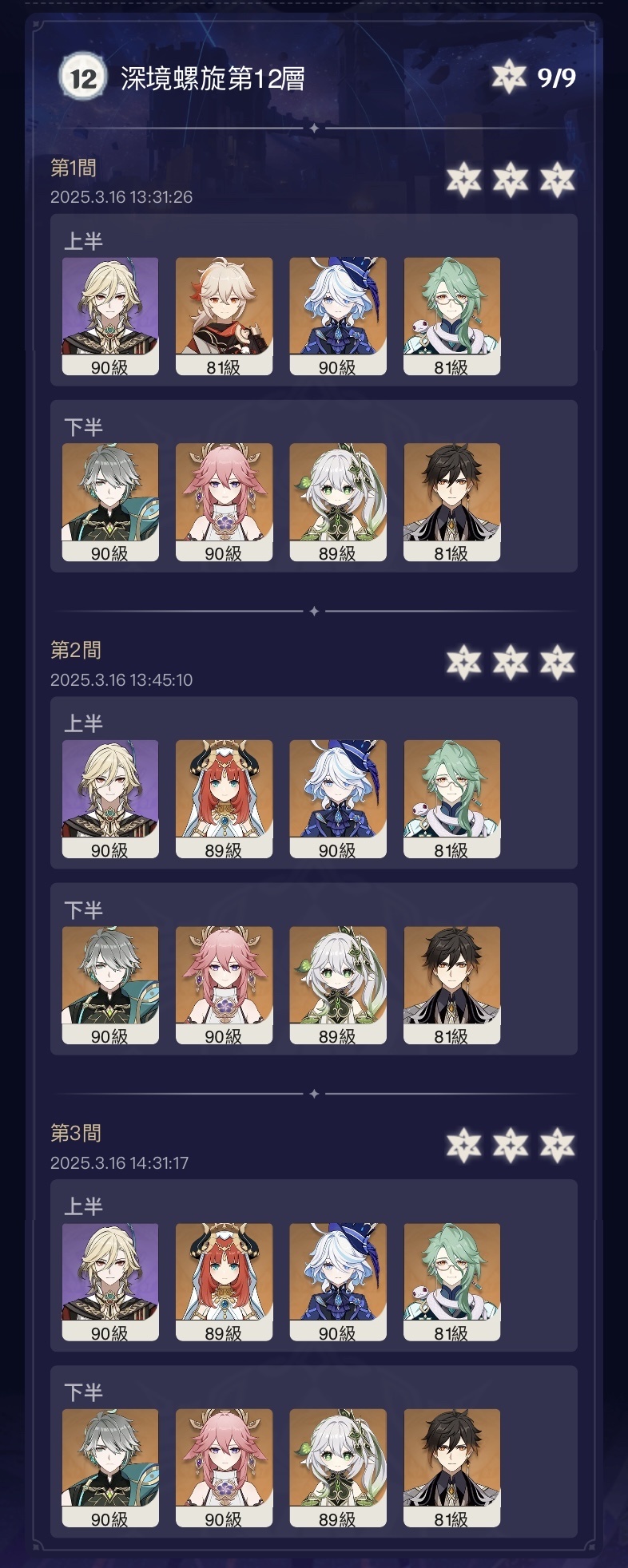Click the last star of 第2間
This screenshot has height=1568, width=628.
[x=557, y=663]
